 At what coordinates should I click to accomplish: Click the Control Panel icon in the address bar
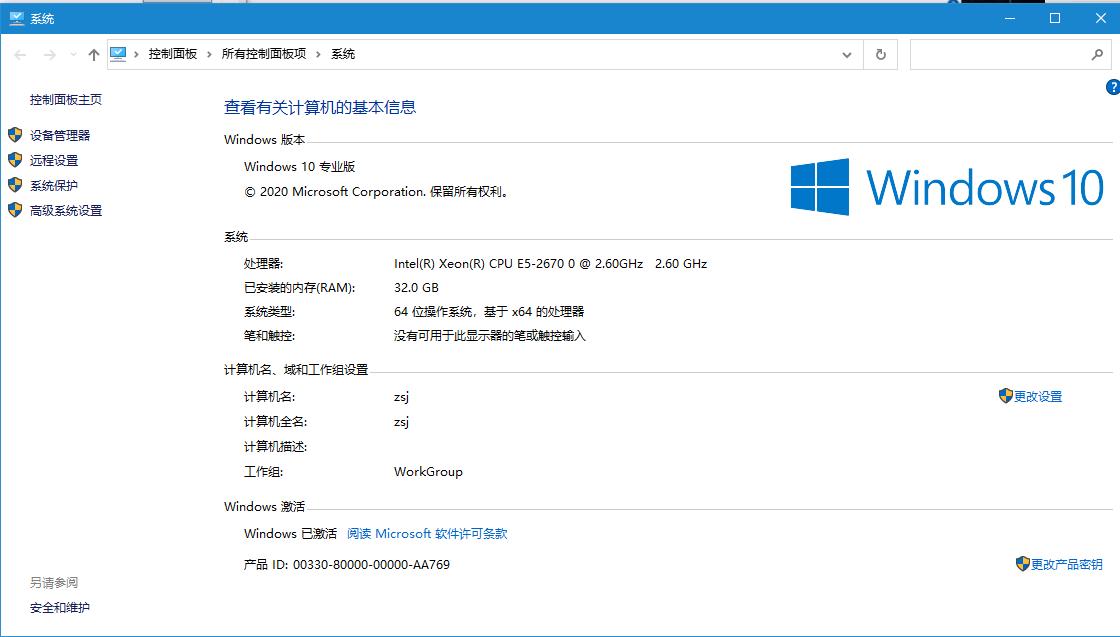120,54
